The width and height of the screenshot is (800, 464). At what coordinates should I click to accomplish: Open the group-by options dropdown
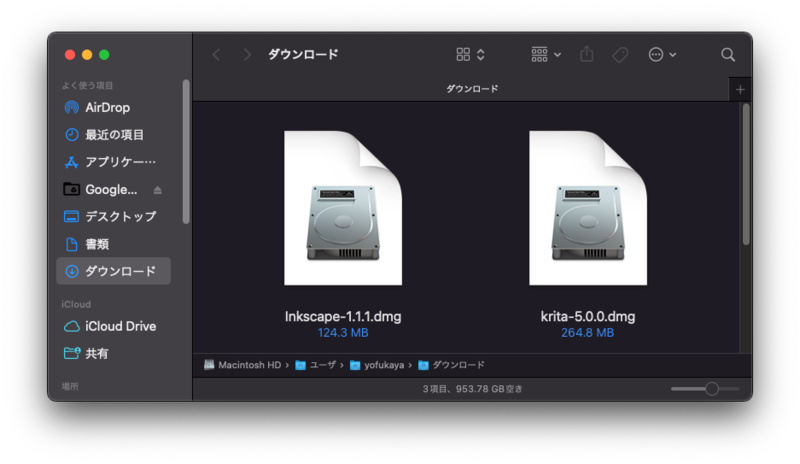(546, 55)
